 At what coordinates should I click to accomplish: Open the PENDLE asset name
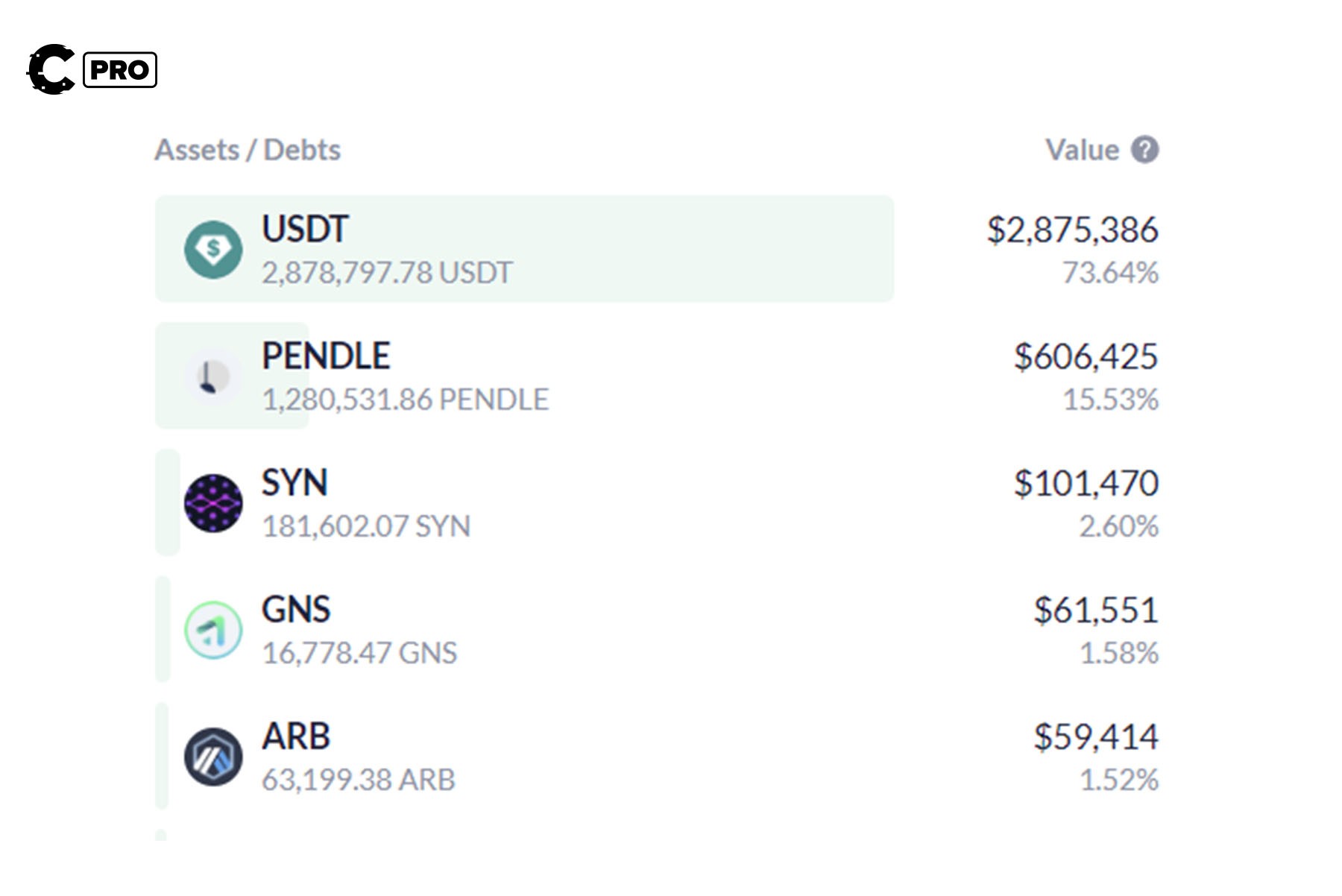tap(326, 356)
